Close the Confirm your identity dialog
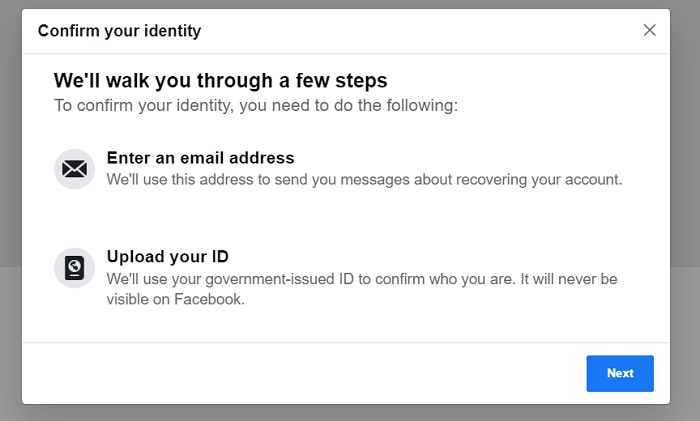700x421 pixels. coord(650,30)
